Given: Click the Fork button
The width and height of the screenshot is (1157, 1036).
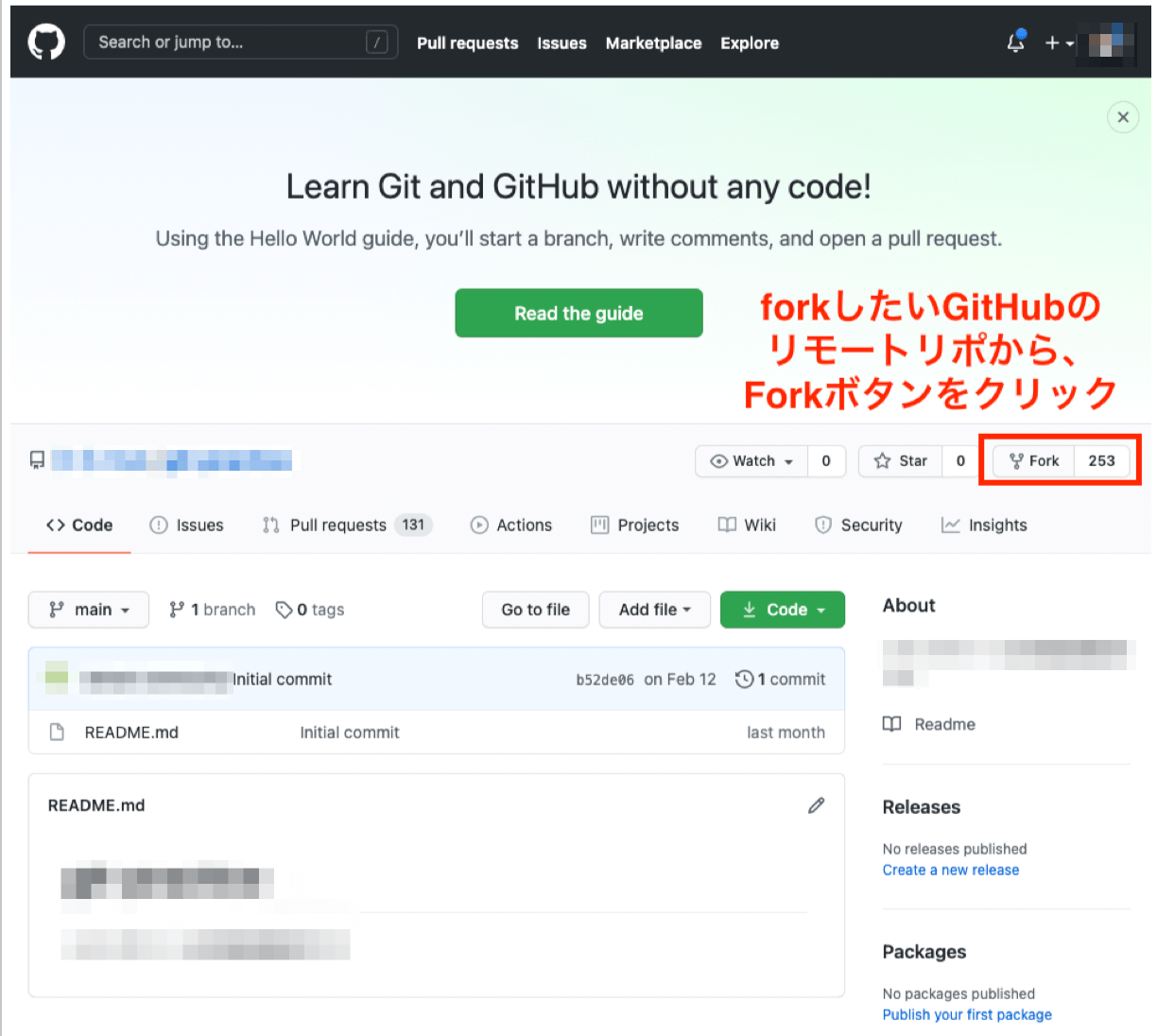Looking at the screenshot, I should pos(1034,461).
